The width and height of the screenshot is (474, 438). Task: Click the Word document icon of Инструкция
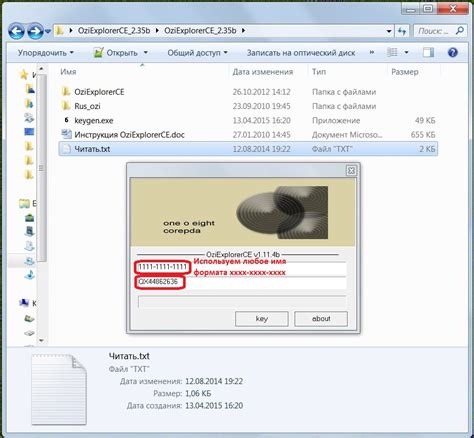click(66, 134)
